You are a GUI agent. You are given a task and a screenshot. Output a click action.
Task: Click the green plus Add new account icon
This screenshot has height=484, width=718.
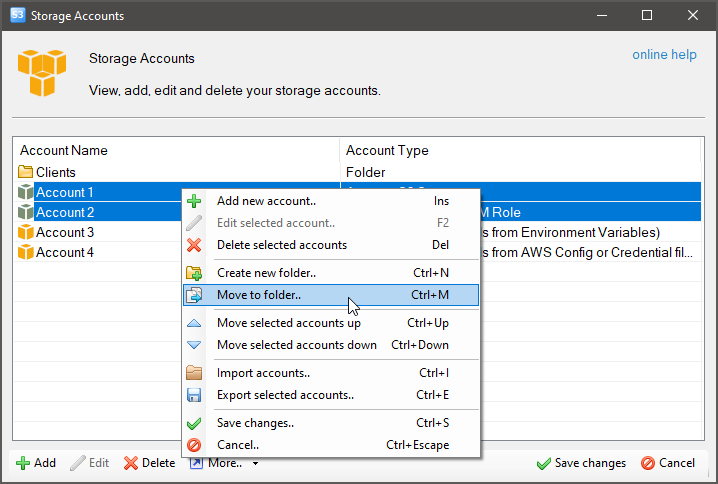[x=195, y=201]
